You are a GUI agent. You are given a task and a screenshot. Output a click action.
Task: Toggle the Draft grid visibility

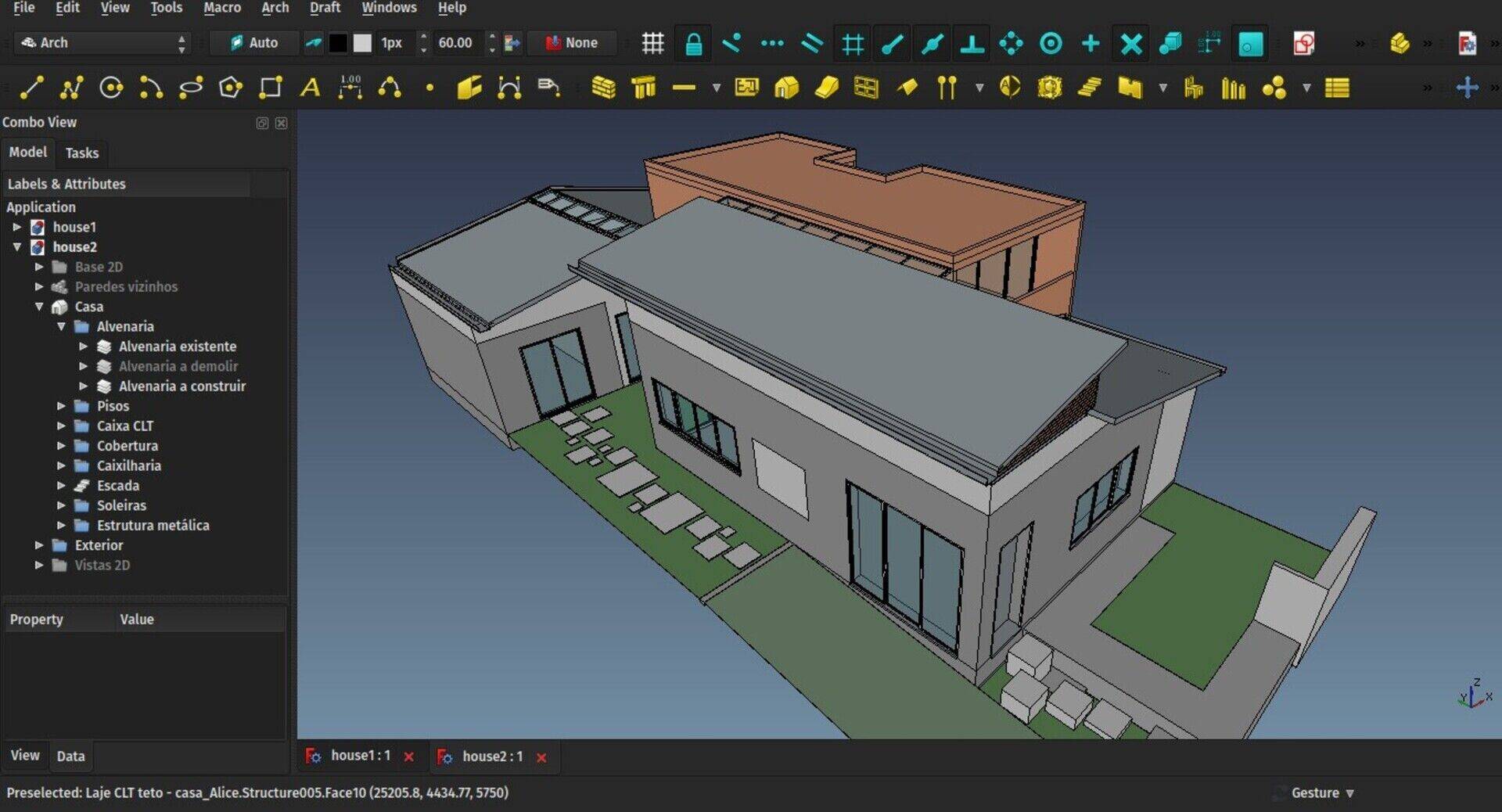[652, 43]
